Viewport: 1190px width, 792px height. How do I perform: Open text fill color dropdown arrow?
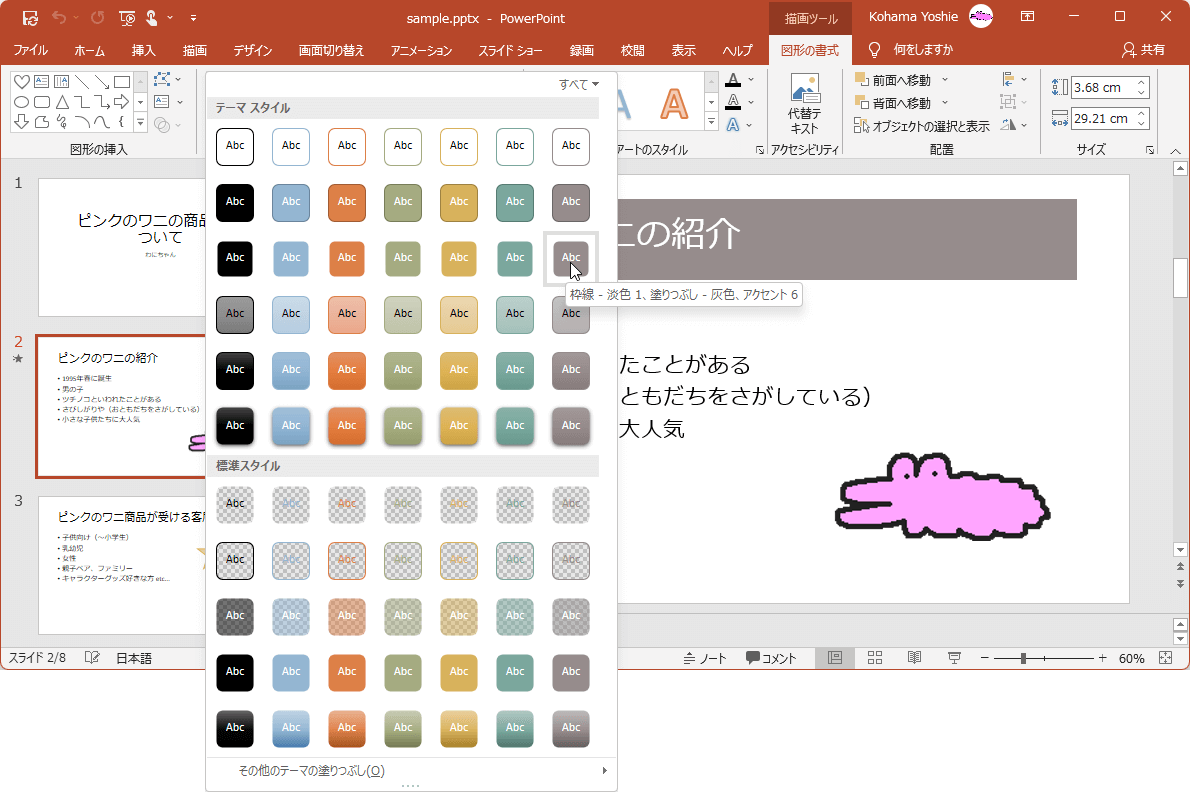click(751, 80)
